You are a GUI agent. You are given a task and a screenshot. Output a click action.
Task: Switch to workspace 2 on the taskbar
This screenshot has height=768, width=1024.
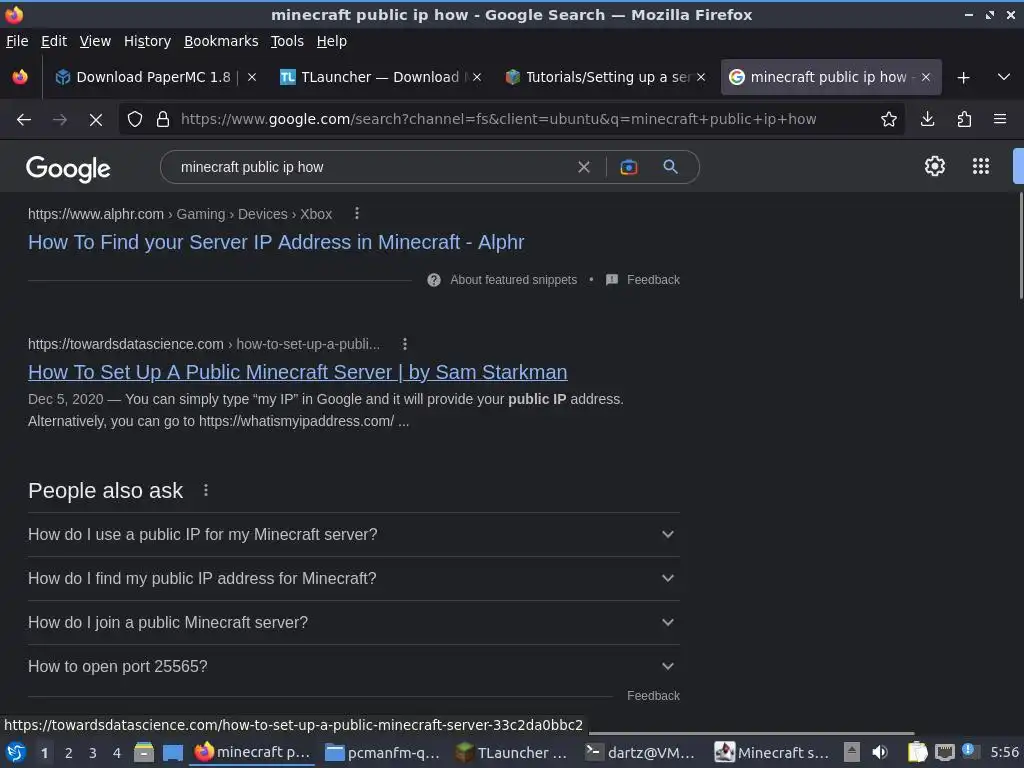pyautogui.click(x=69, y=753)
